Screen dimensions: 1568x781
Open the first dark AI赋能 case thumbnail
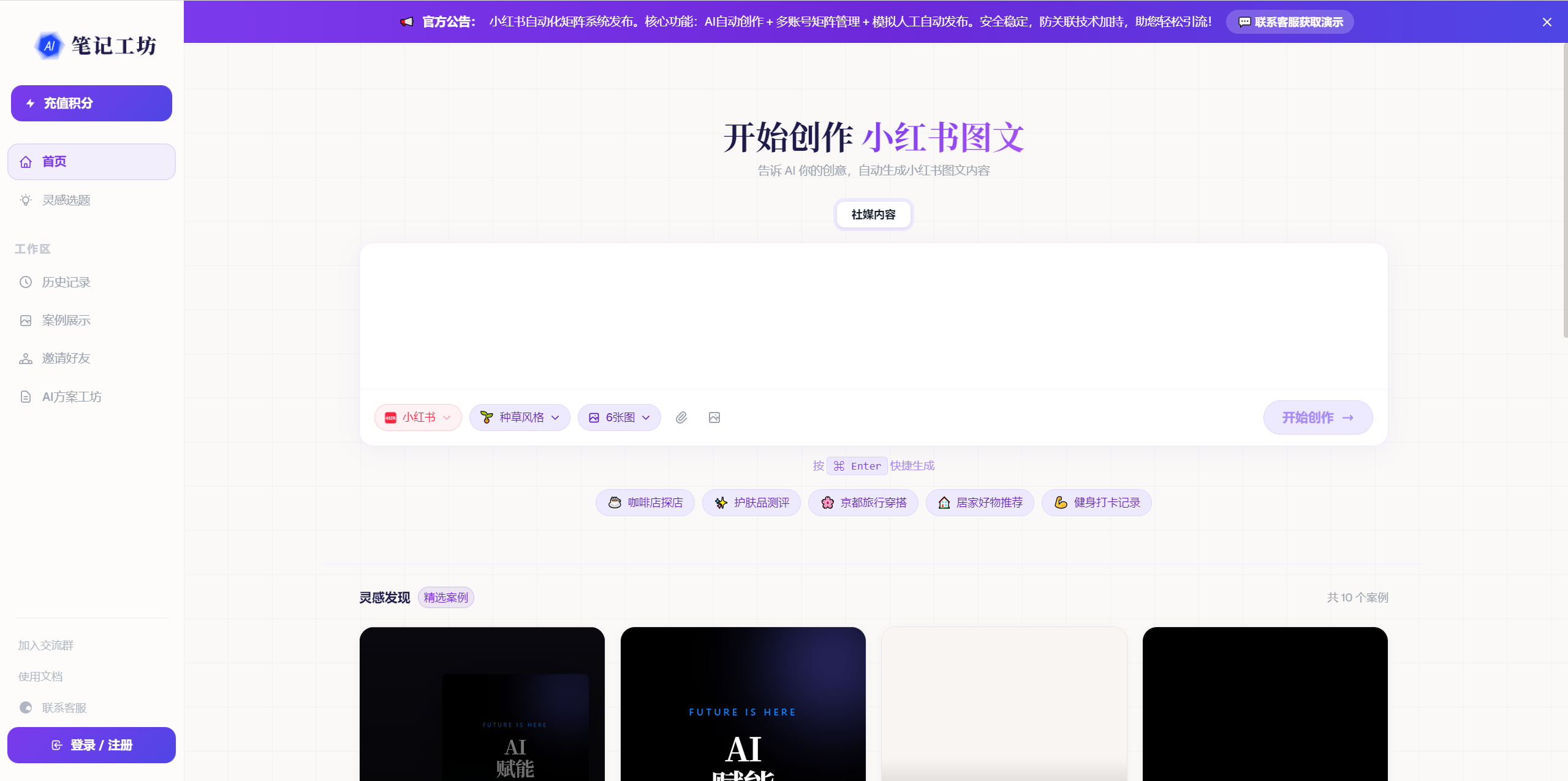point(482,704)
